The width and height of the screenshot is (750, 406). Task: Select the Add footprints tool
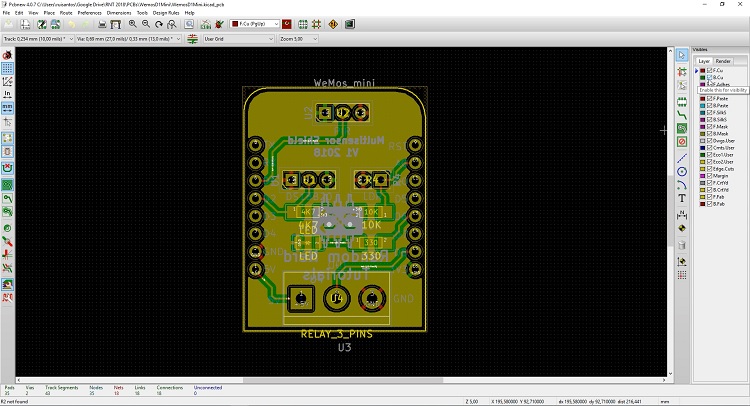682,100
